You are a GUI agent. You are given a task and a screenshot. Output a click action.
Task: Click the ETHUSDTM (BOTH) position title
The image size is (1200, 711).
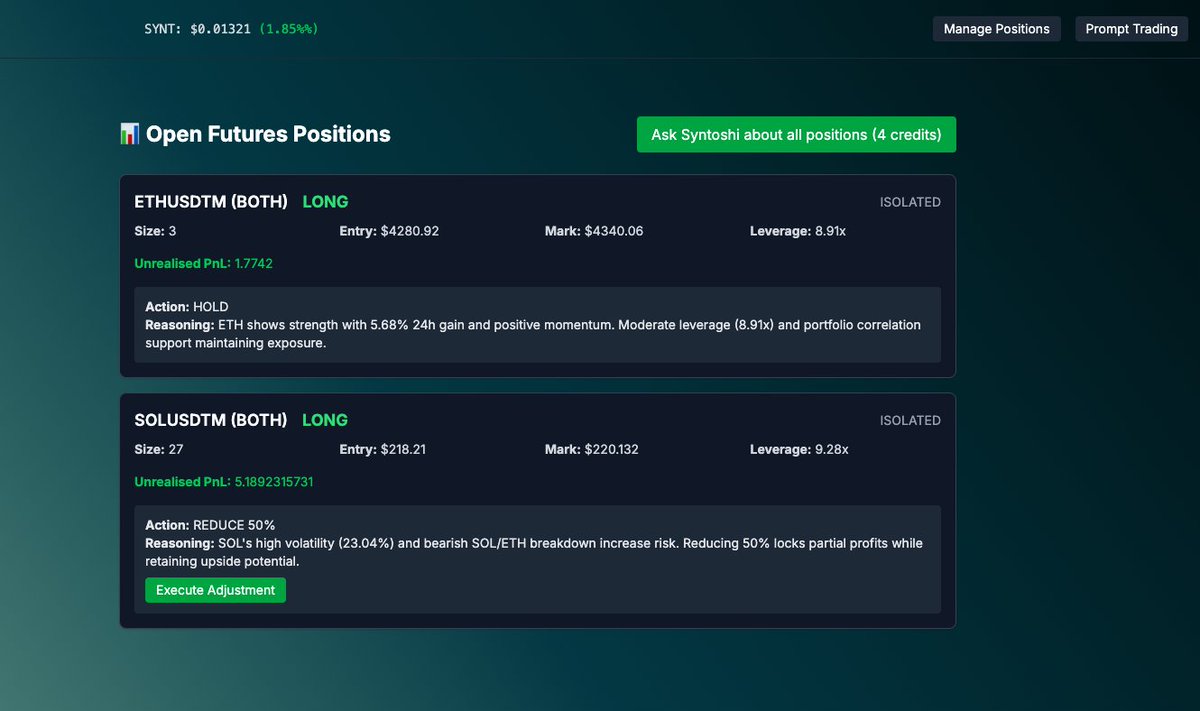[x=211, y=202]
